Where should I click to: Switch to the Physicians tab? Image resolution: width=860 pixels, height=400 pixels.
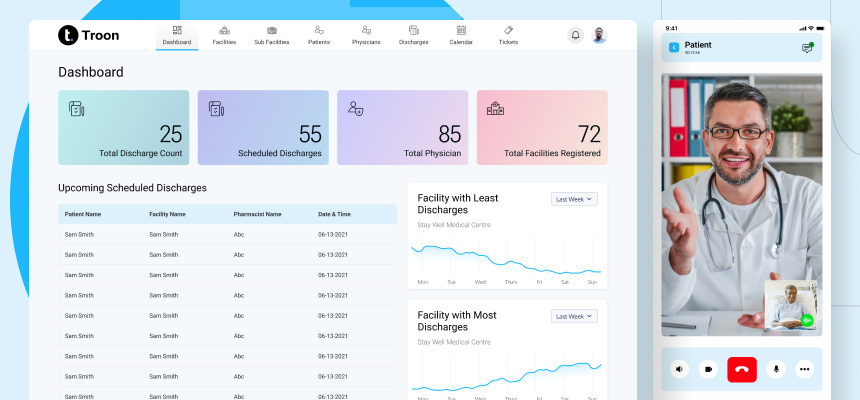pos(366,35)
